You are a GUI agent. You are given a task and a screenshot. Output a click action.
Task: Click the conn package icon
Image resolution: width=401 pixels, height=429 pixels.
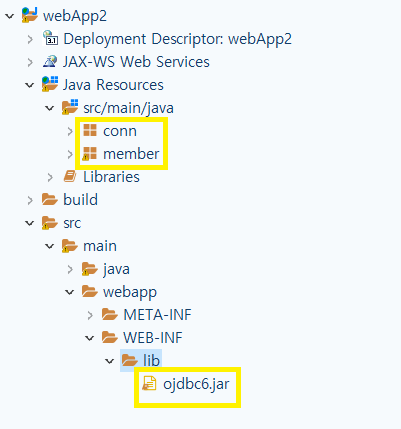90,130
